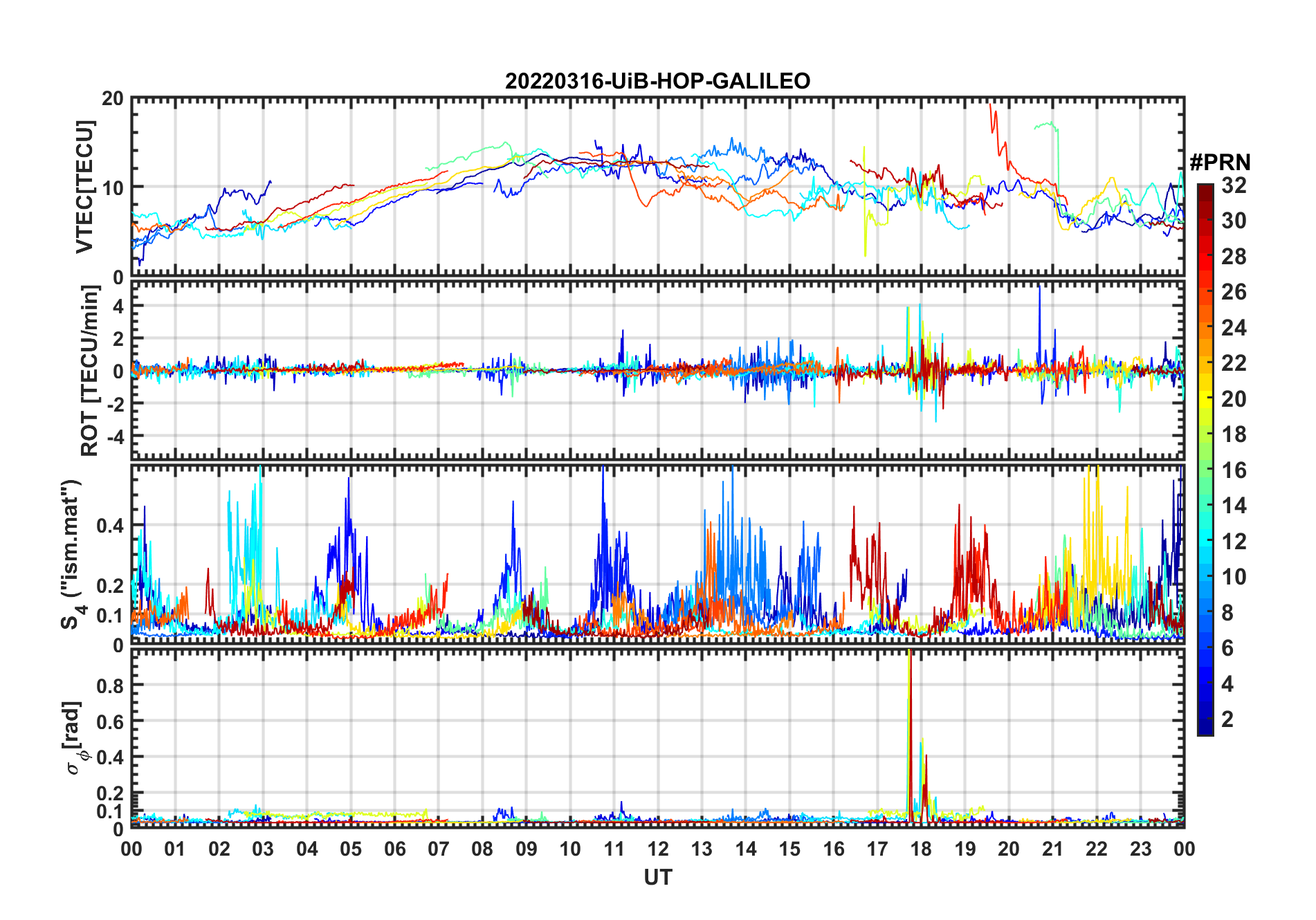Click the 18 hour tick on the UT axis
The height and width of the screenshot is (920, 1316).
coord(921,849)
